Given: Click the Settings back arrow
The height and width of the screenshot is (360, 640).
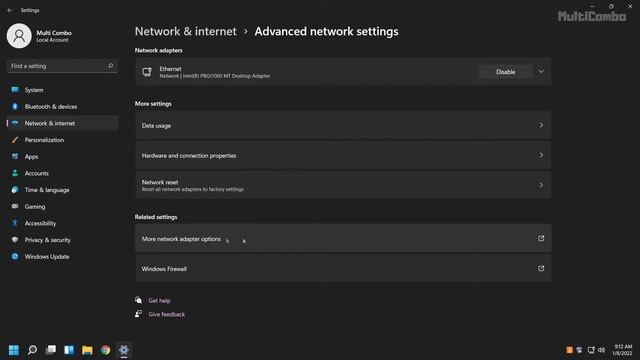Looking at the screenshot, I should coord(10,10).
